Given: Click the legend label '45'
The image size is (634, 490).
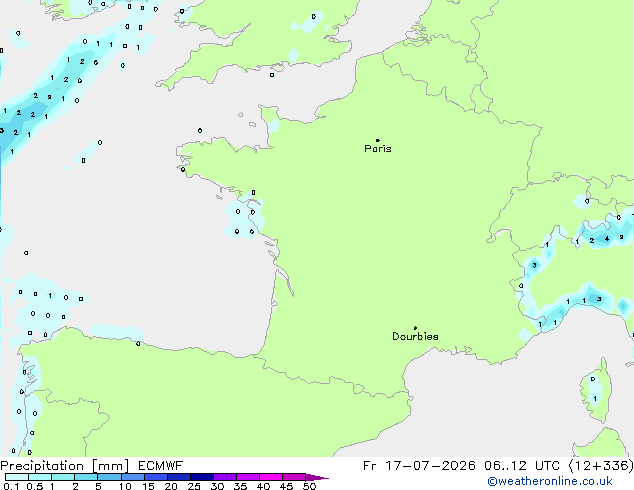Looking at the screenshot, I should pos(287,486).
